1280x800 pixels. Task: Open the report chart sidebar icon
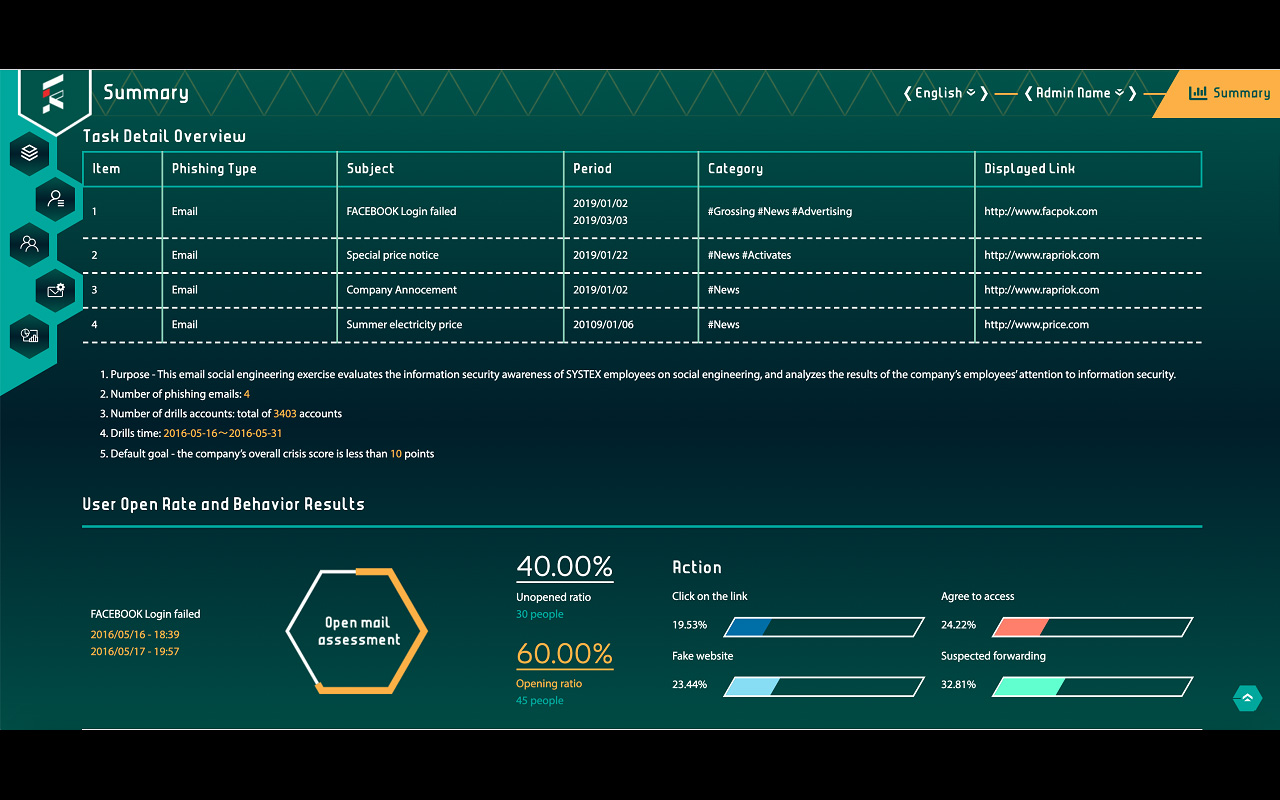coord(30,336)
